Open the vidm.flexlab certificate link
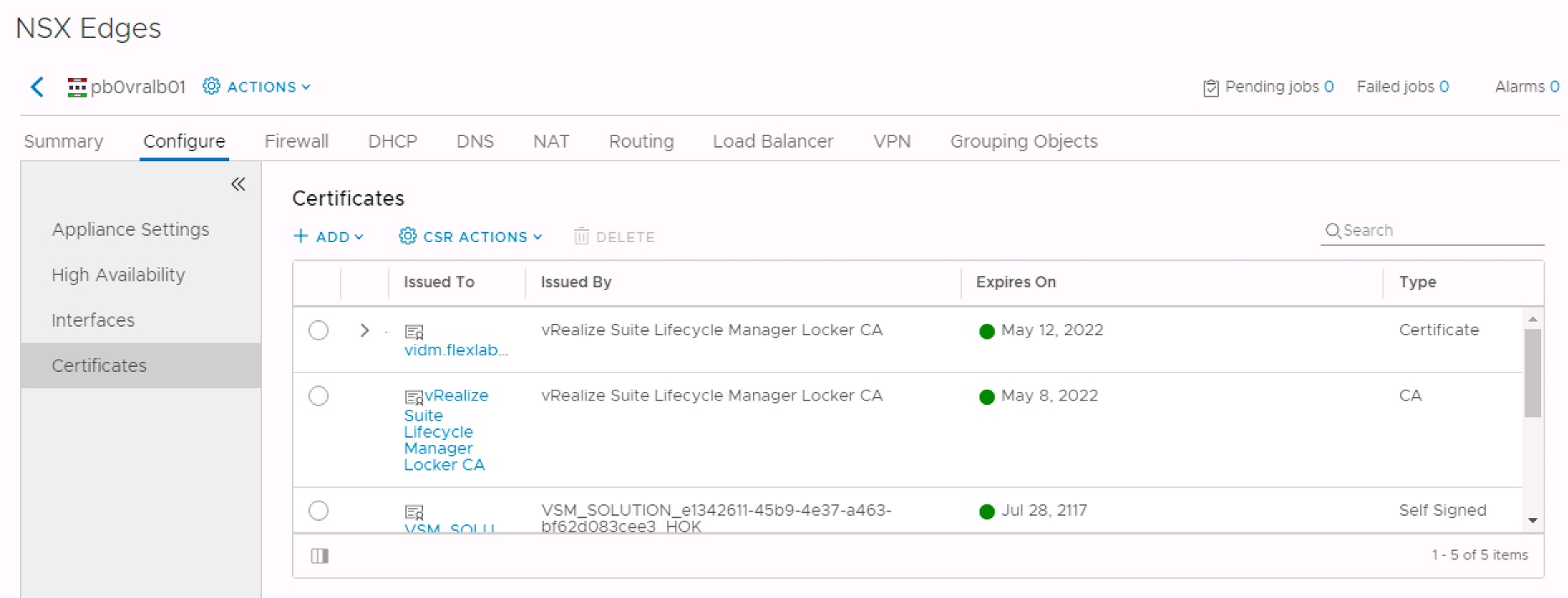1568x598 pixels. 456,350
